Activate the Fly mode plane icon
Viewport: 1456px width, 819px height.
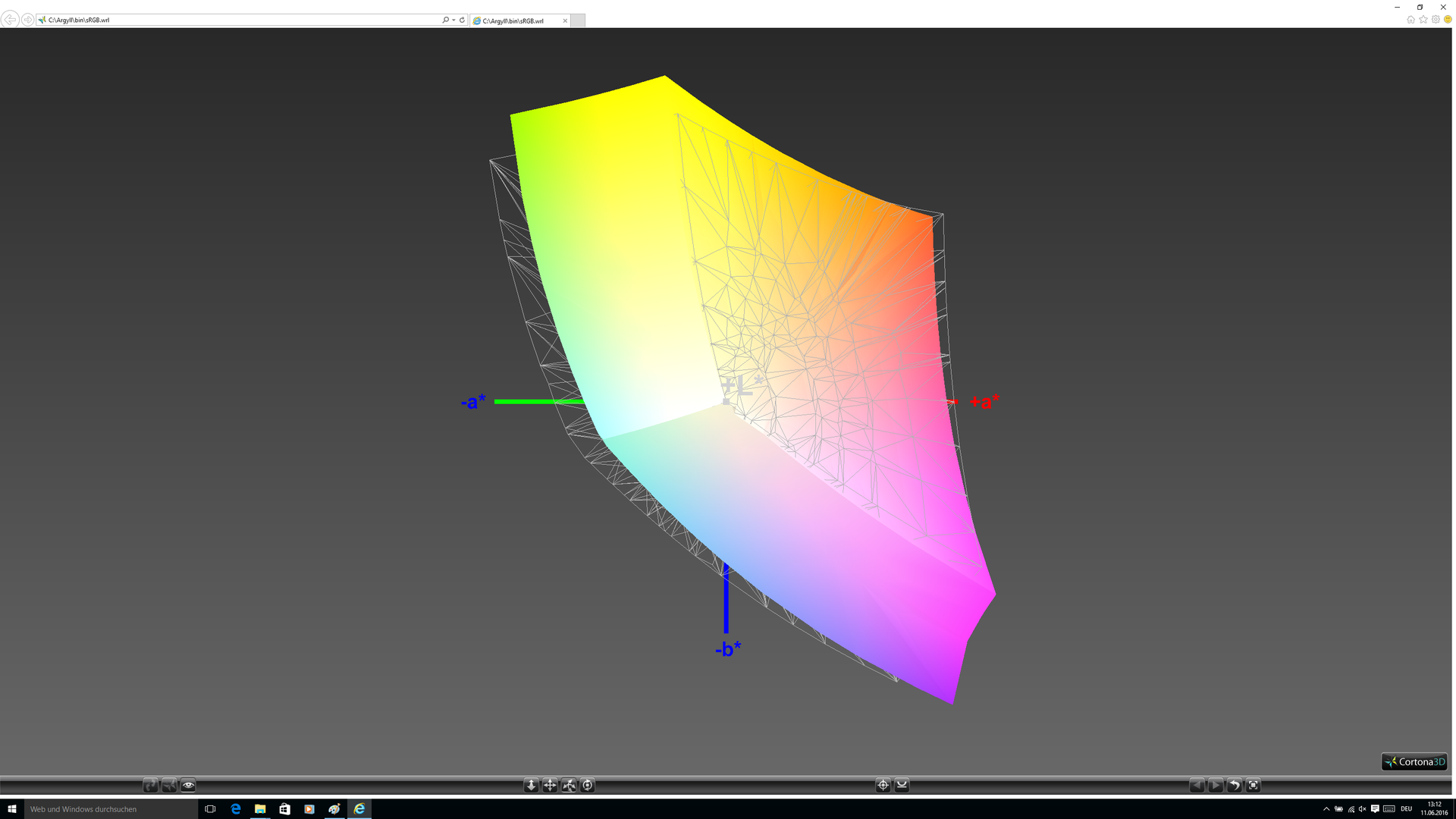click(x=169, y=786)
